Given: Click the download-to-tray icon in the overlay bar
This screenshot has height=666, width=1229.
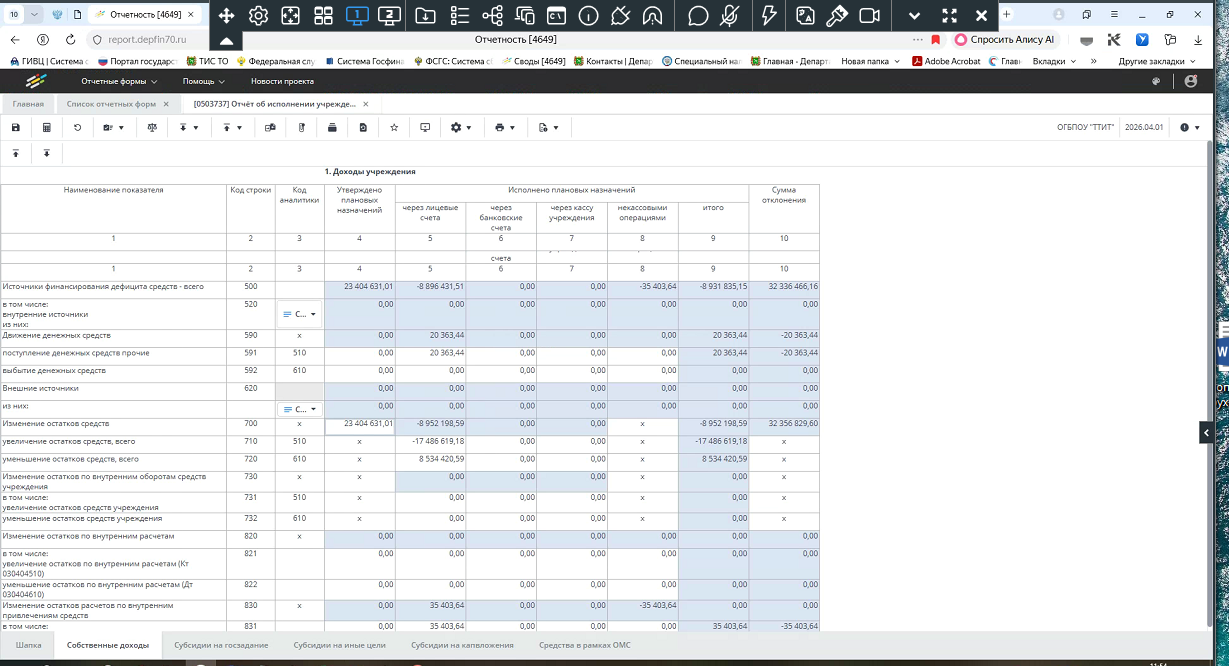Looking at the screenshot, I should coord(425,15).
